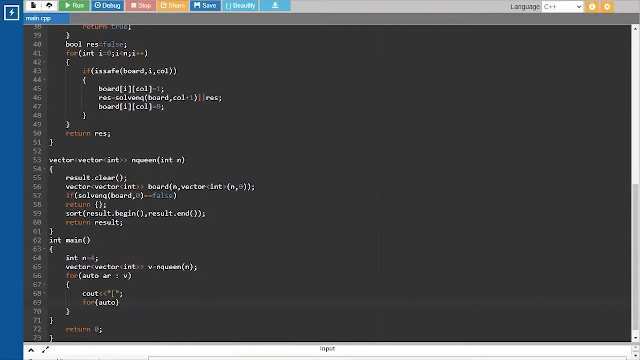This screenshot has height=360, width=640.
Task: Place cursor on 'return res;' line
Action: point(88,133)
